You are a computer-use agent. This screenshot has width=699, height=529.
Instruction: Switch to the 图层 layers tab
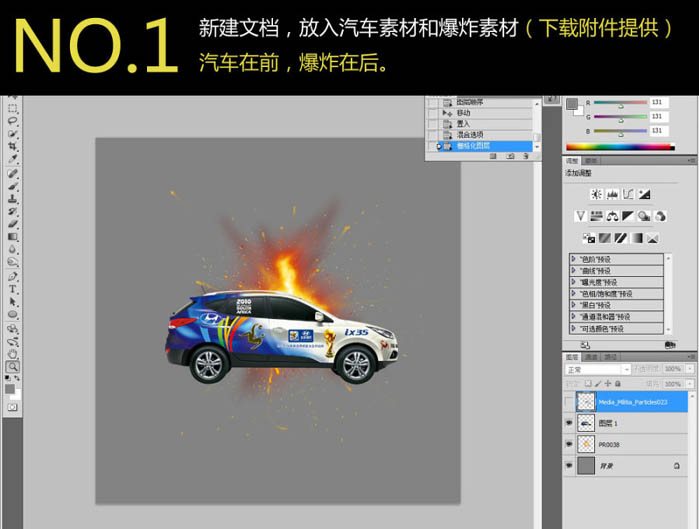[572, 357]
